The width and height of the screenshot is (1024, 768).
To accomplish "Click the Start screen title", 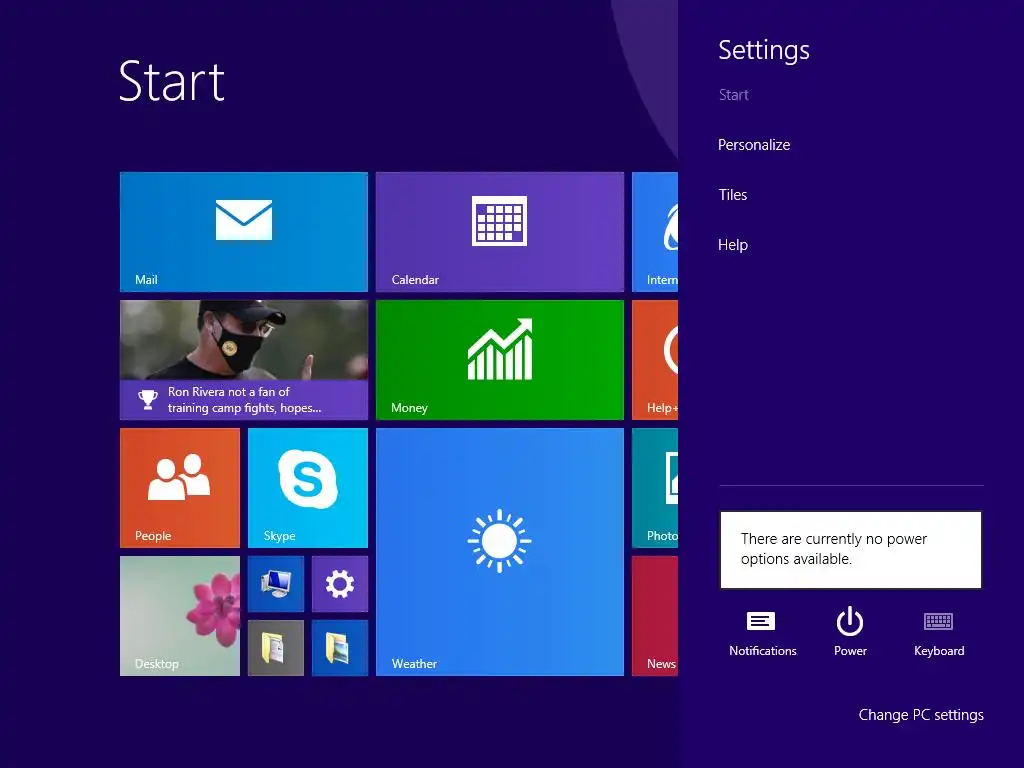I will pyautogui.click(x=172, y=82).
